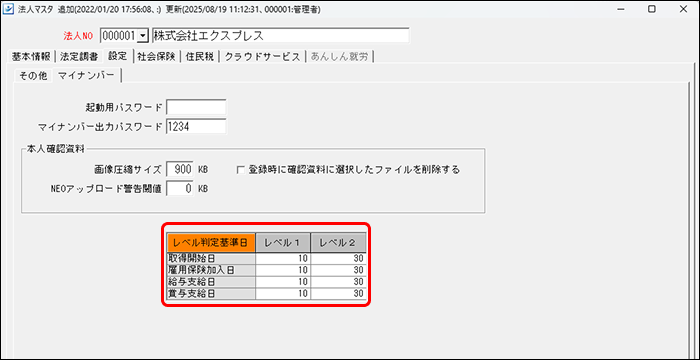700x360 pixels.
Task: Click レベル1 cell for 取得開始日
Action: [283, 258]
